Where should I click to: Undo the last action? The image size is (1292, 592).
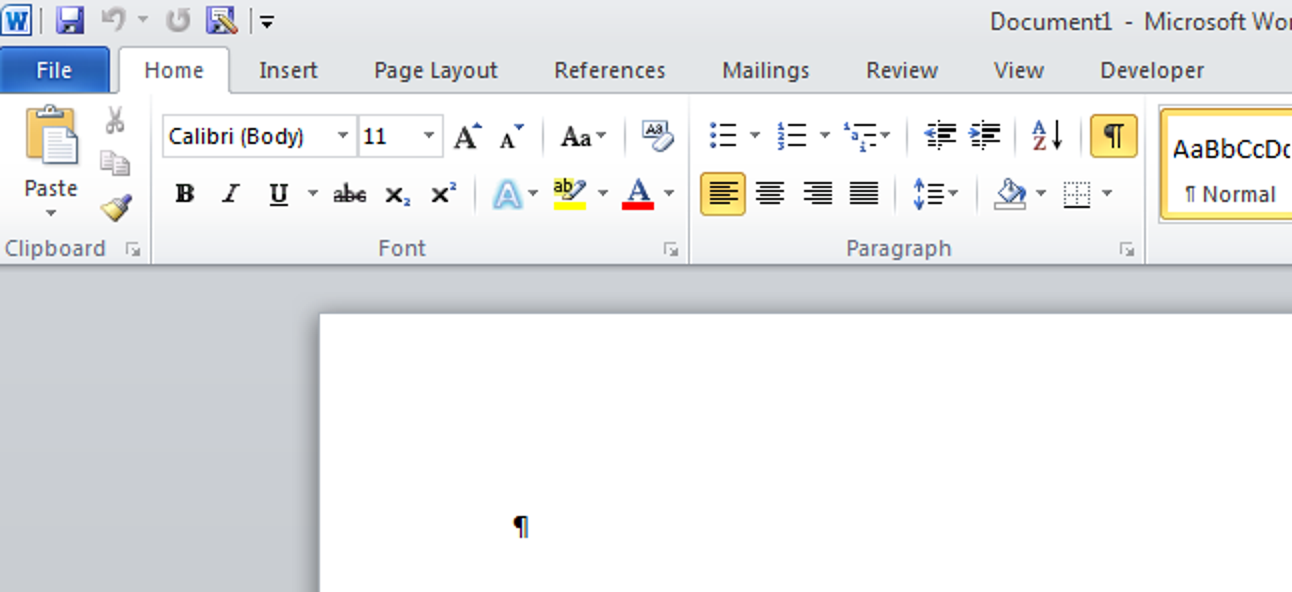[114, 20]
